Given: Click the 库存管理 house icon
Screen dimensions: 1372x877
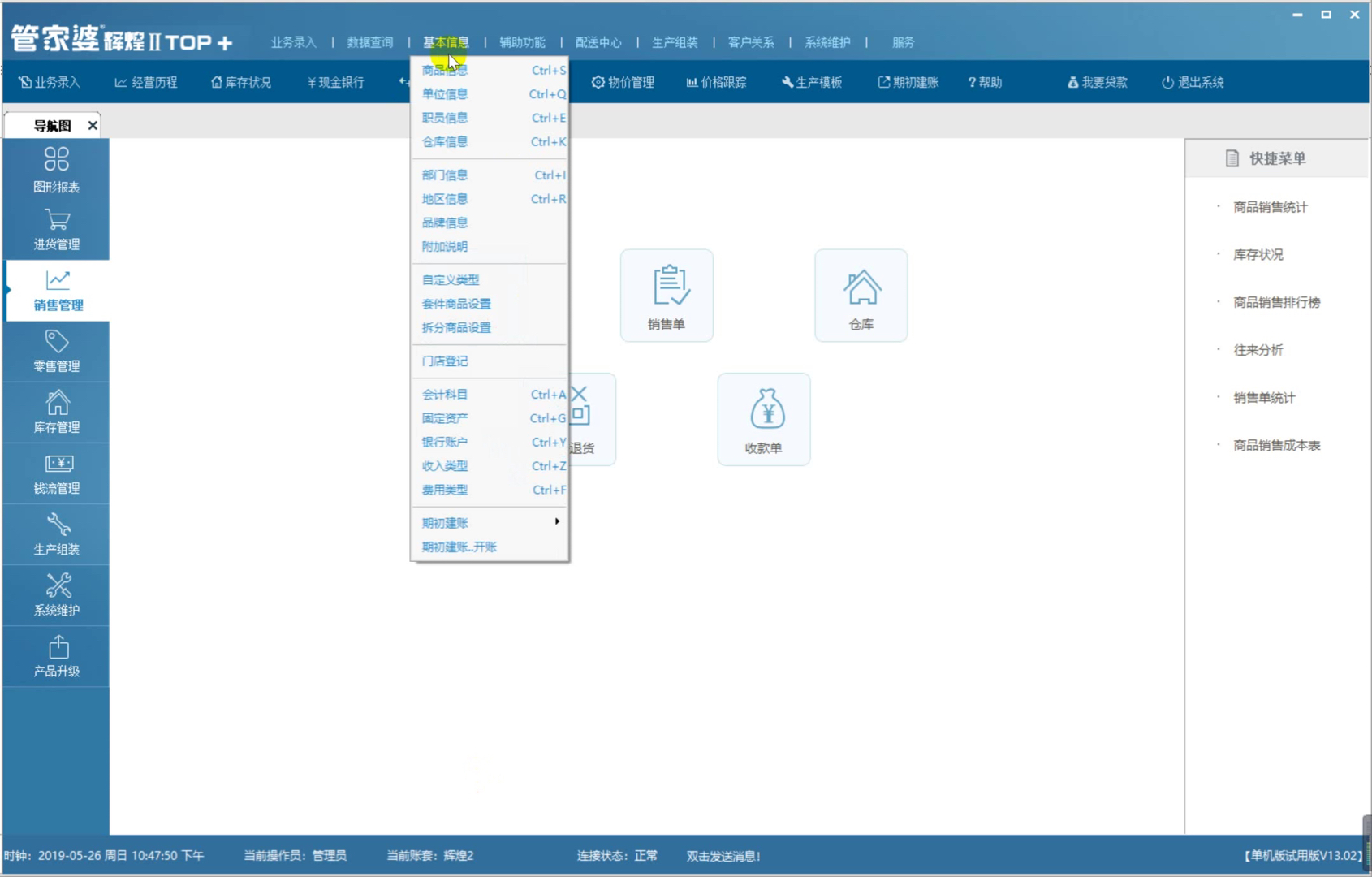Looking at the screenshot, I should coord(57,403).
